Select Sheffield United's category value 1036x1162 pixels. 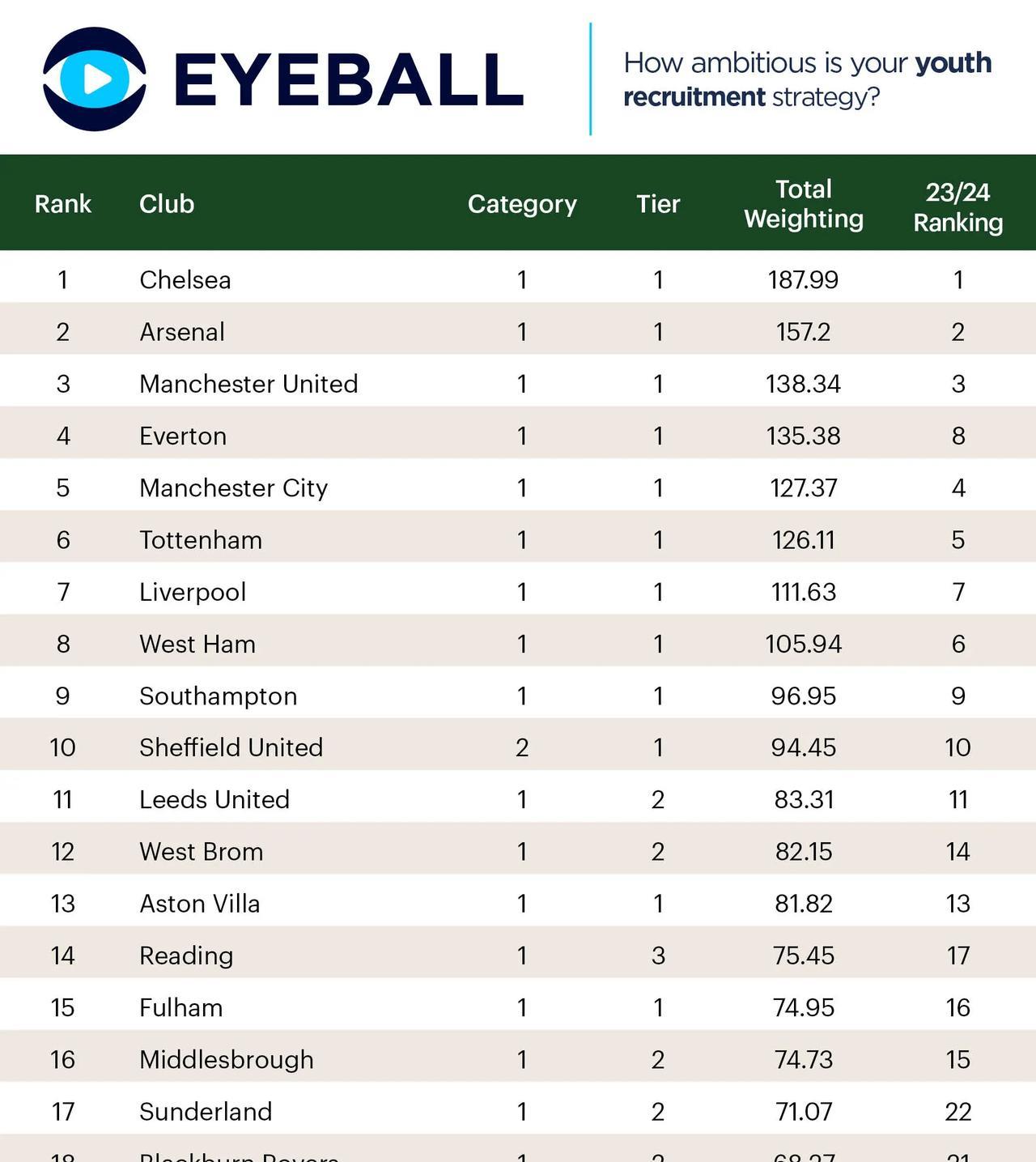(522, 747)
